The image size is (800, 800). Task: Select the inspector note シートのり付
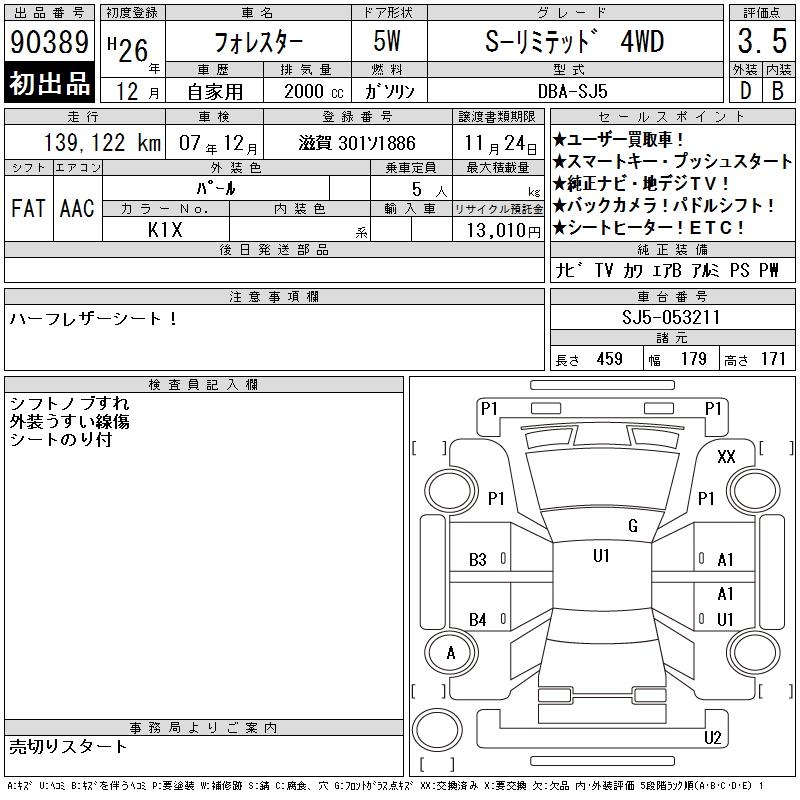coord(61,439)
